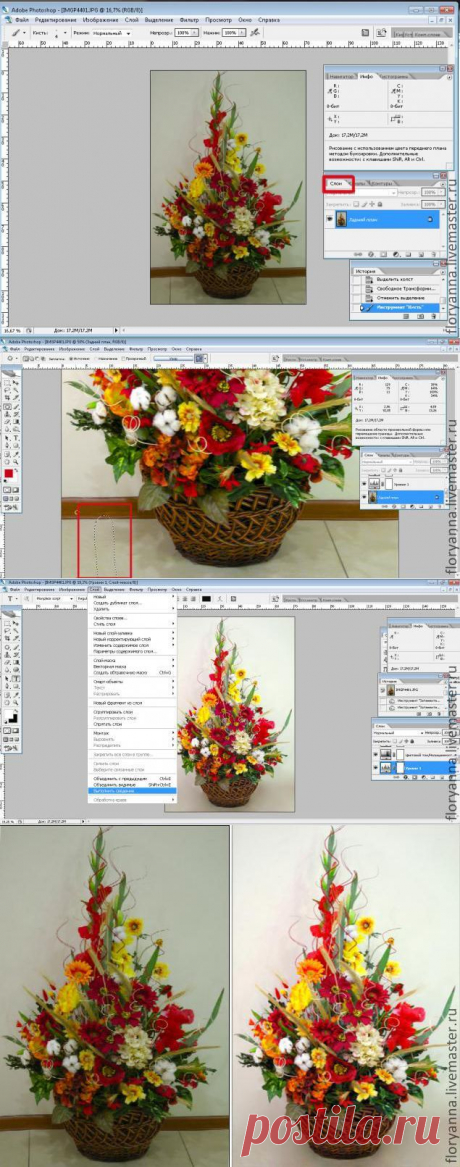Viewport: 460px width, 1167px height.
Task: Click T text tool icon in options bar
Action: (x=10, y=598)
